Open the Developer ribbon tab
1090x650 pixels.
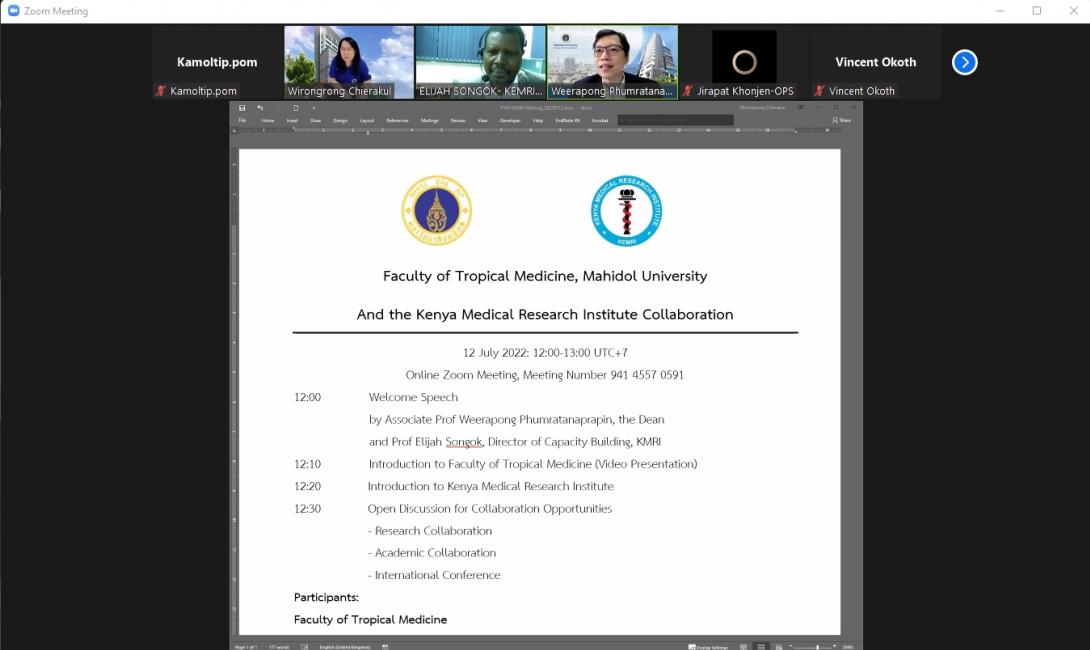(x=510, y=120)
